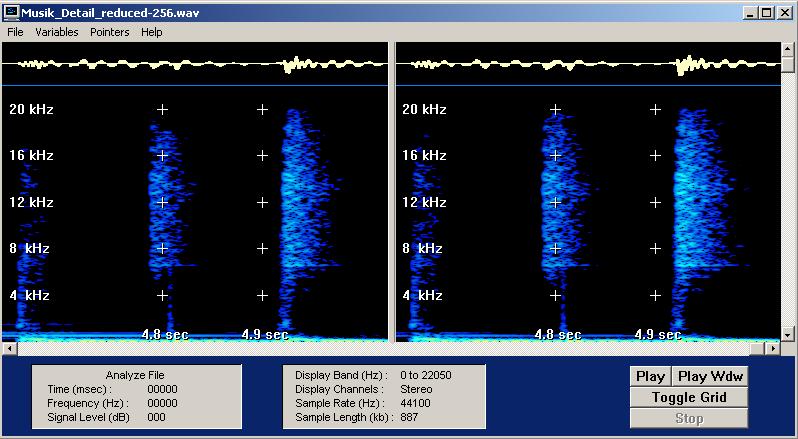
Task: Close the spectrogram window
Action: coord(785,13)
